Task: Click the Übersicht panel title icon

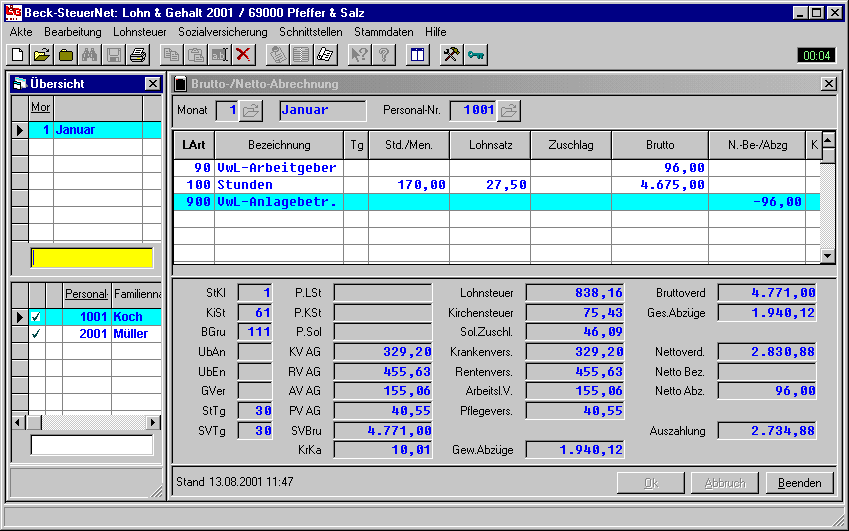Action: (x=21, y=84)
